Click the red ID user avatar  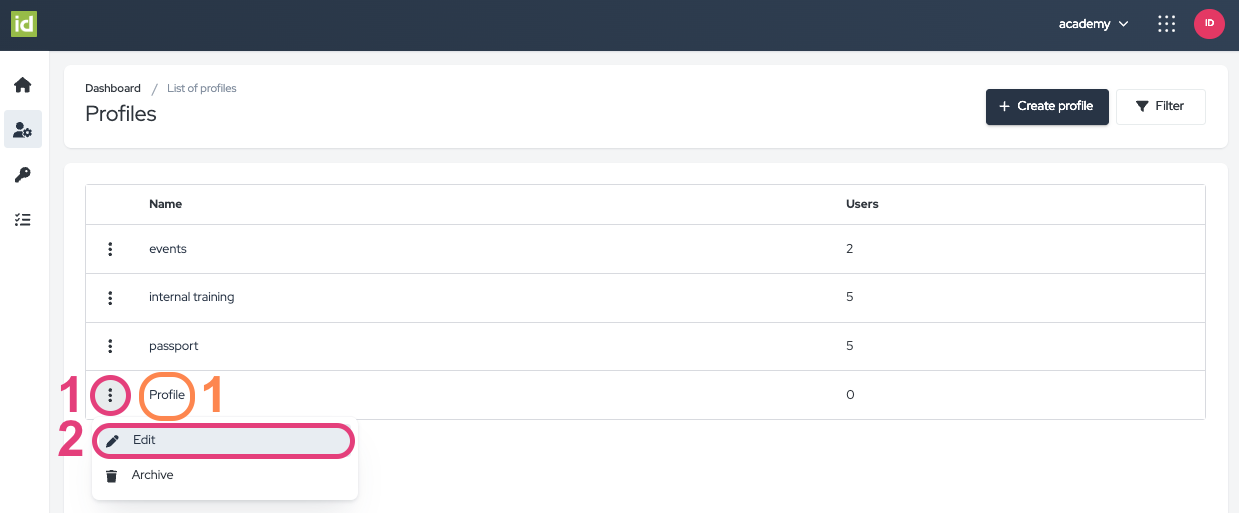tap(1209, 24)
